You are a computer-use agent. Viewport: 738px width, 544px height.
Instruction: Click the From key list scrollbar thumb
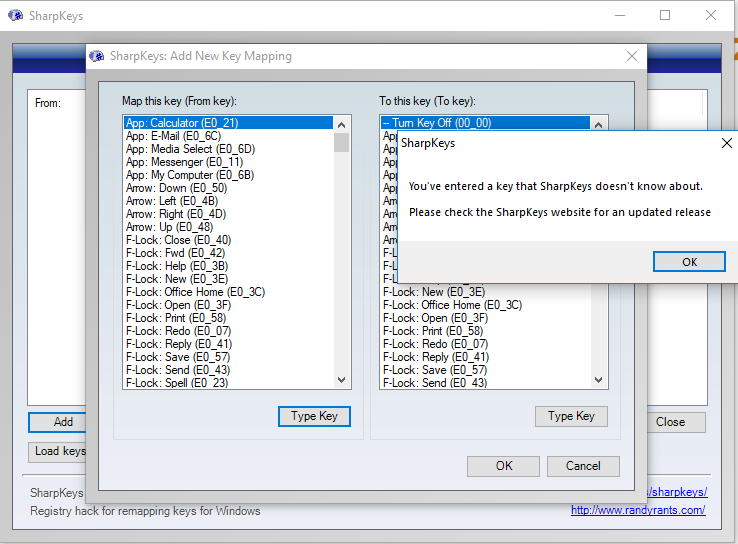pyautogui.click(x=341, y=143)
